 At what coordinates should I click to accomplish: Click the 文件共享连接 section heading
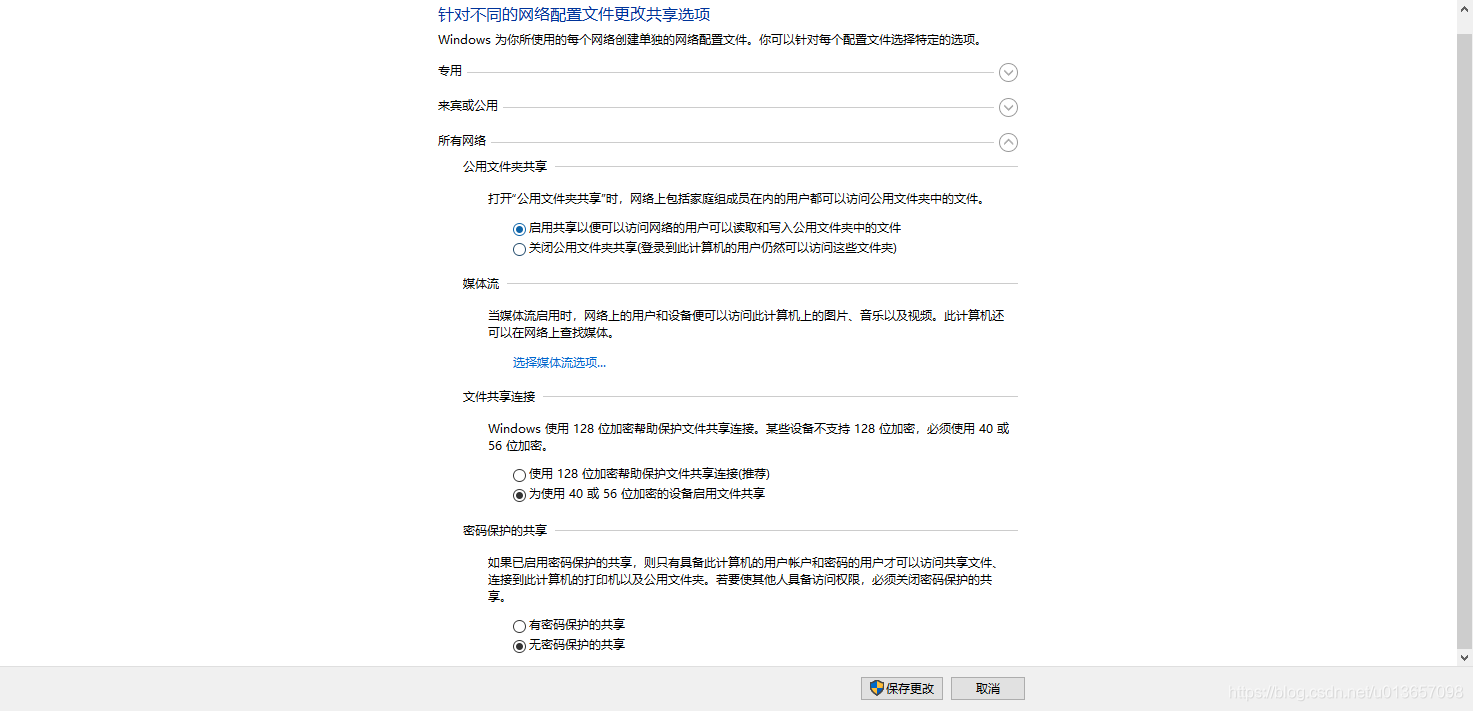(499, 397)
